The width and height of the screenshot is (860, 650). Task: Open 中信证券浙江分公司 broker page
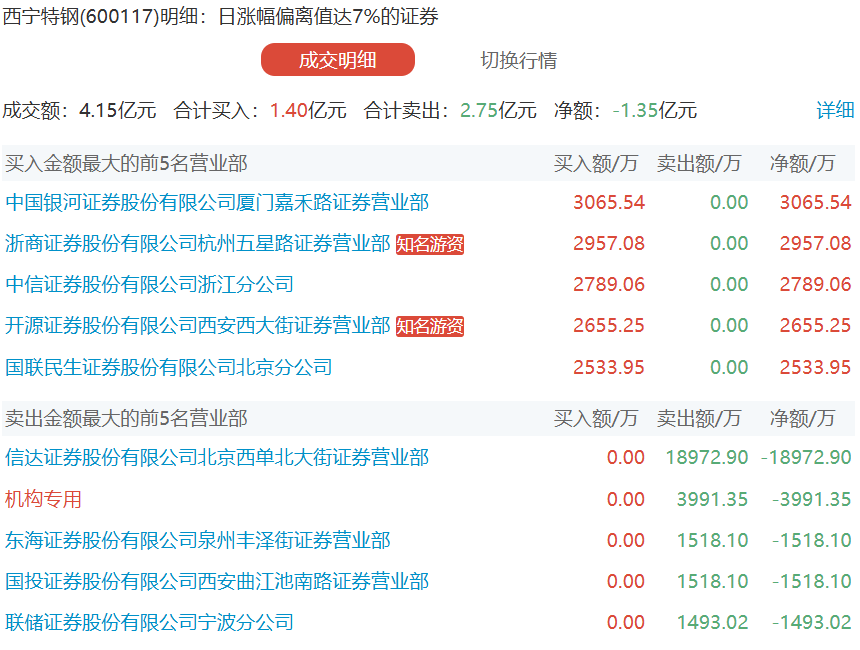coord(150,285)
